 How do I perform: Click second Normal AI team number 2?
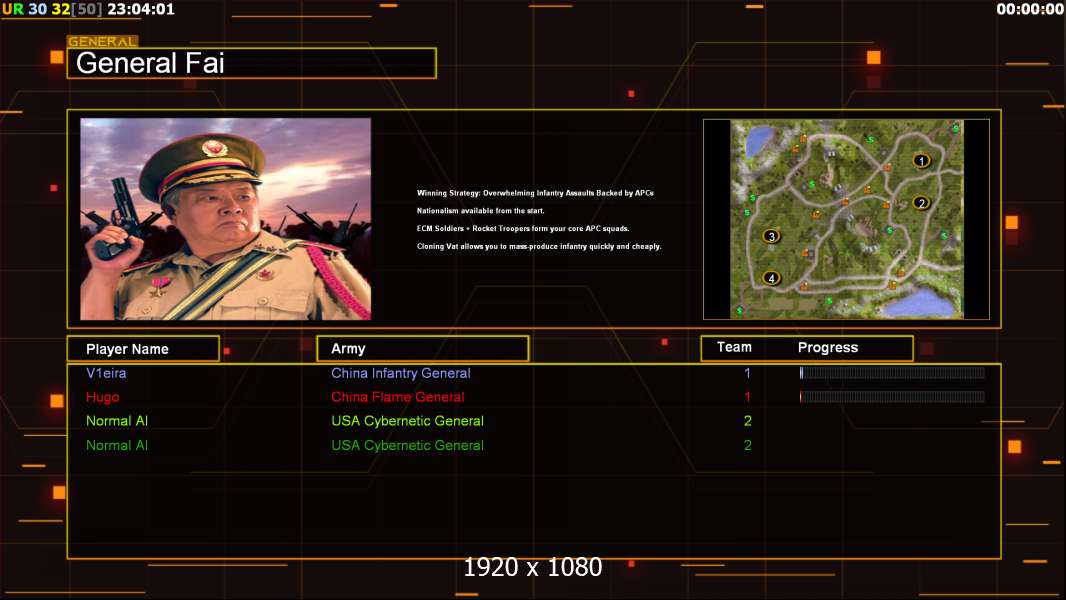point(748,446)
